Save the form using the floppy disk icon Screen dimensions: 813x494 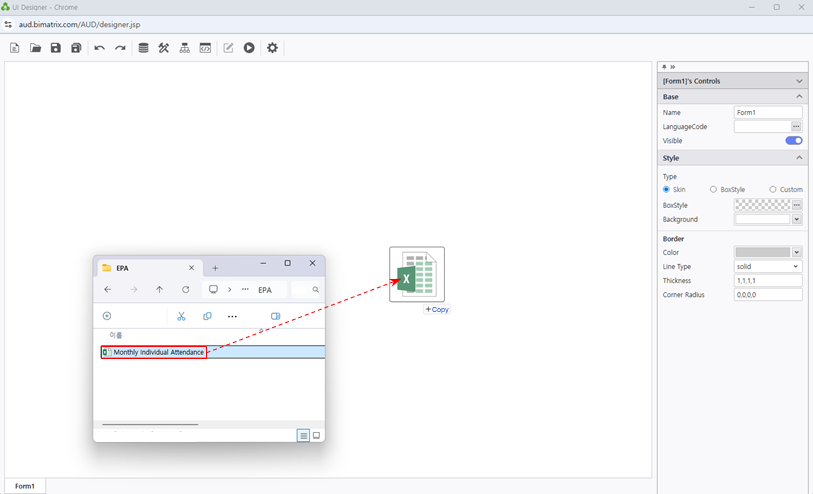55,48
